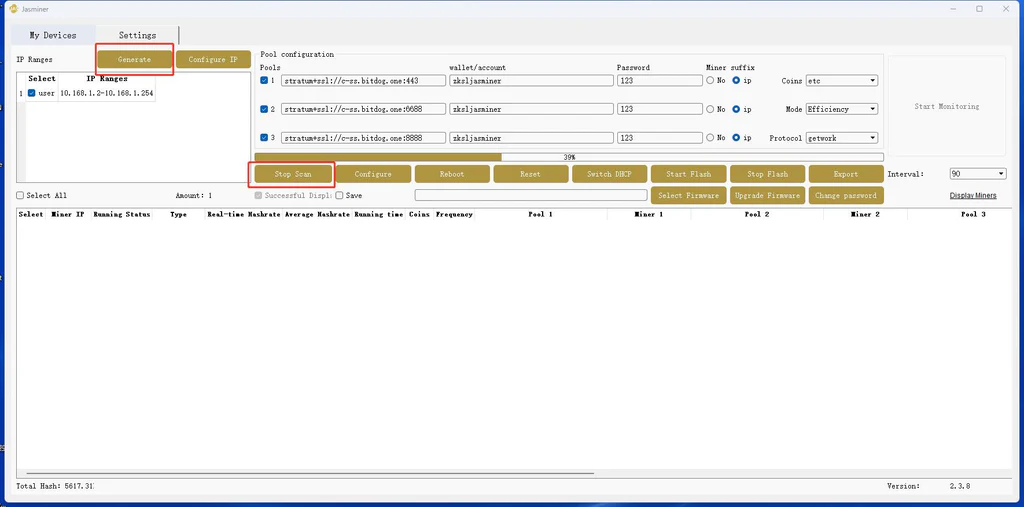Reboot the selected miners
The width and height of the screenshot is (1024, 507).
pos(452,174)
